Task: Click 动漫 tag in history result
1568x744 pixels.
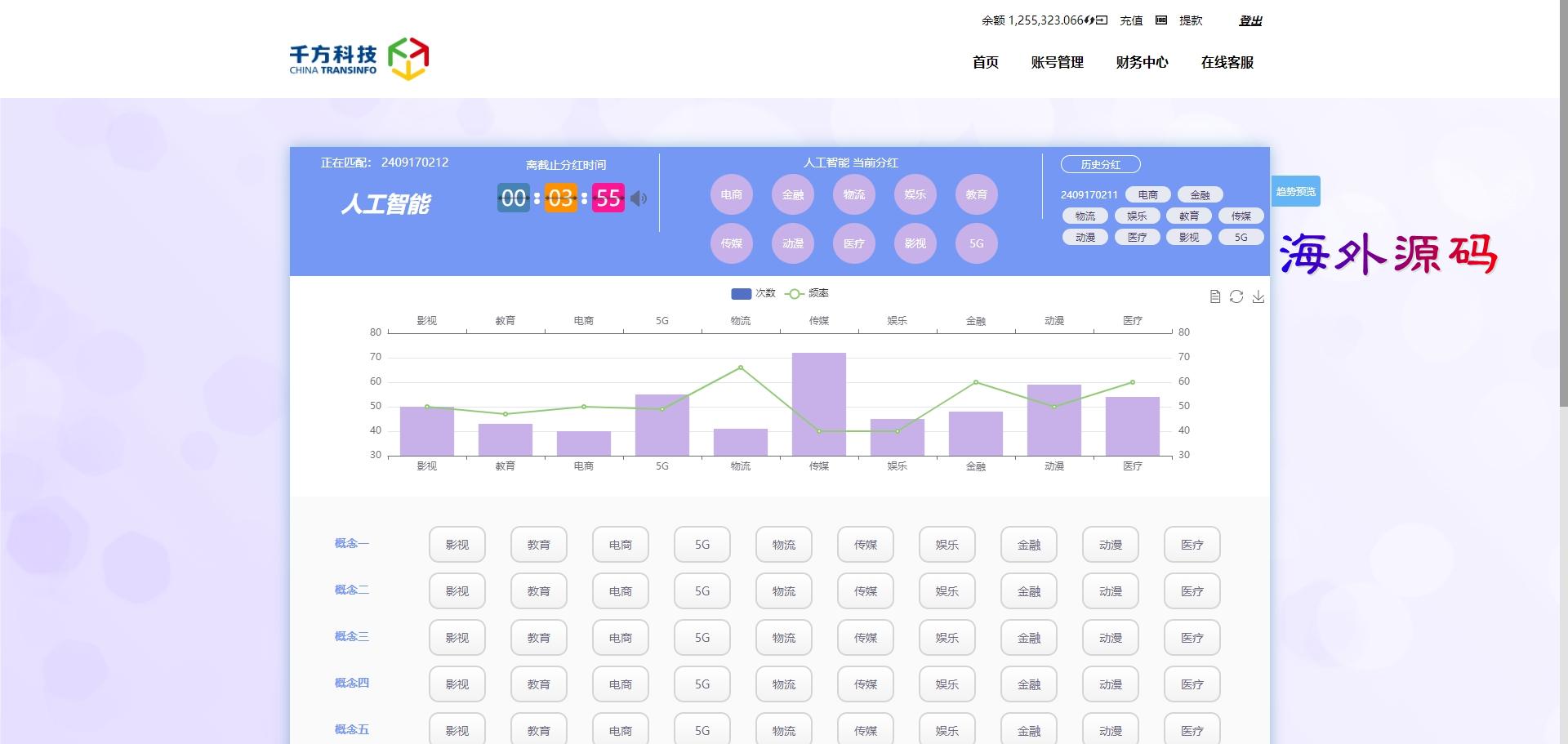Action: tap(1085, 238)
